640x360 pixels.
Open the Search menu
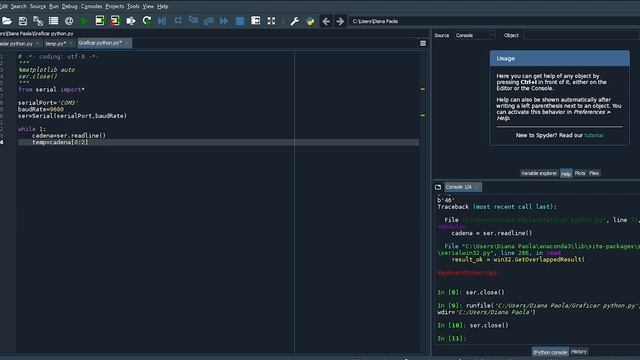[18, 6]
